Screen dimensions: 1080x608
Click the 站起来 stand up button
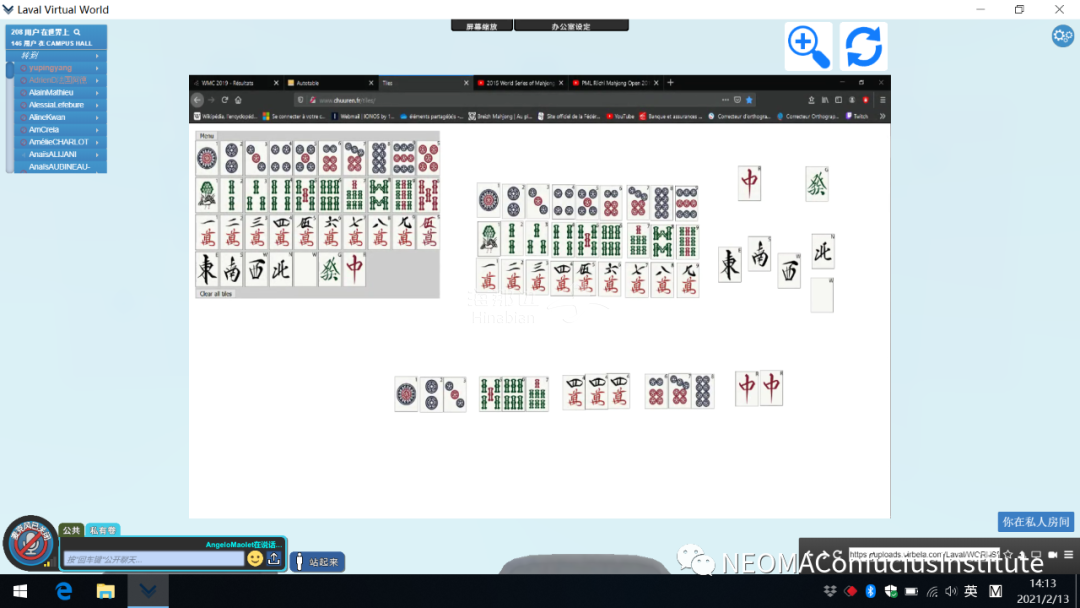(318, 562)
